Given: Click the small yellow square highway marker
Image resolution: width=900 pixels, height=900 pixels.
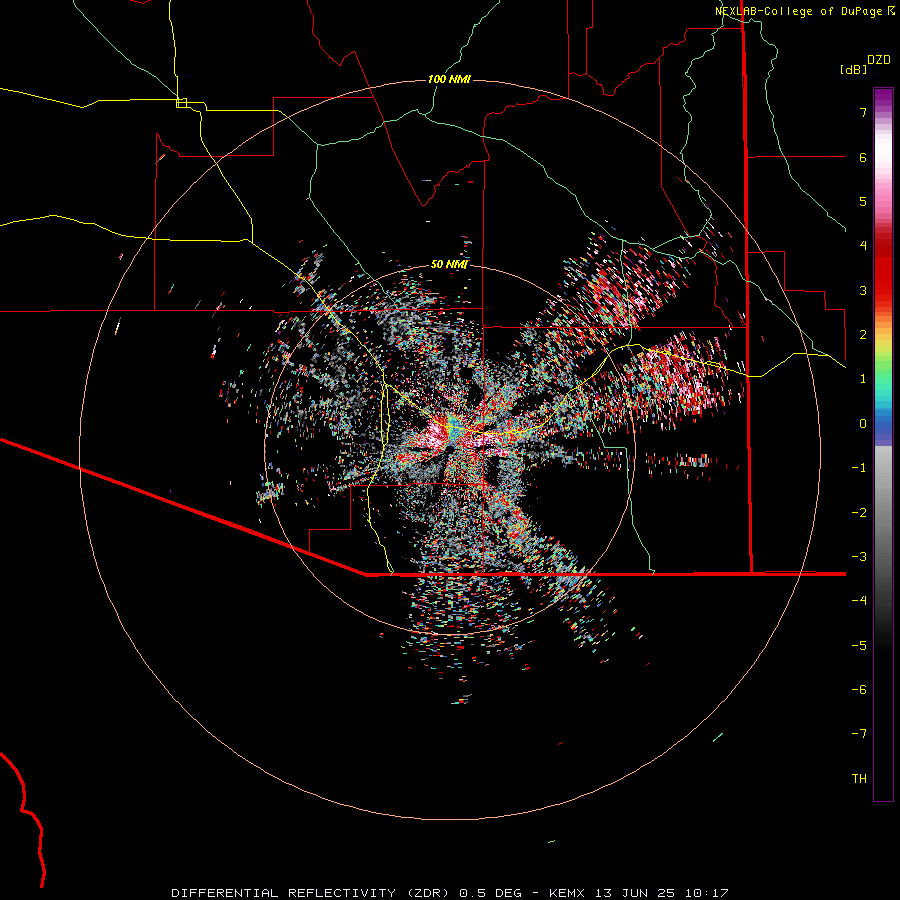Looking at the screenshot, I should tap(181, 103).
